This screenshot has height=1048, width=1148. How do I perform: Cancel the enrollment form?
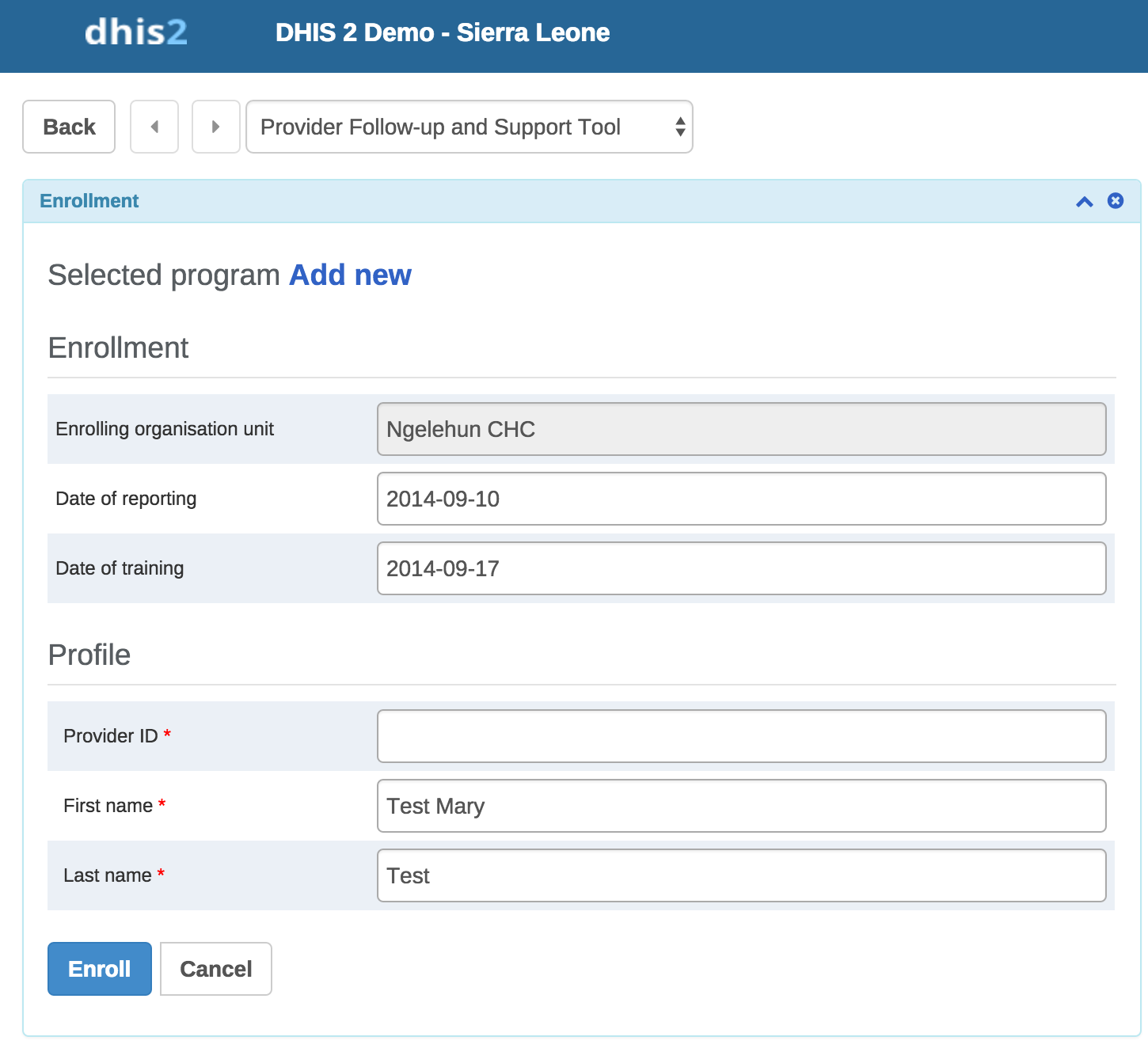(x=215, y=969)
